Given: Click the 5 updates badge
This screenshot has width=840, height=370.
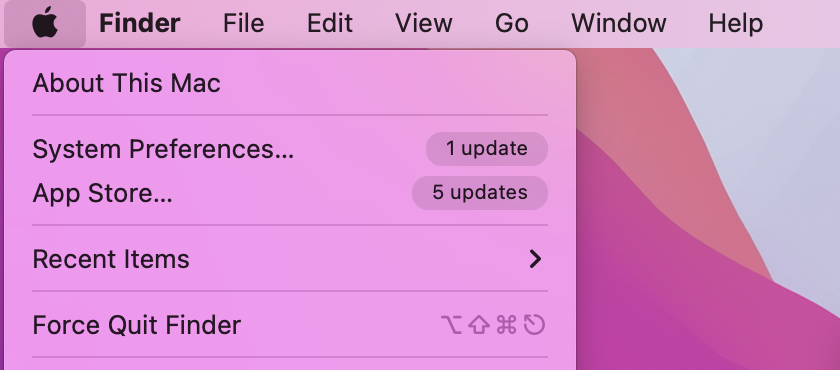Looking at the screenshot, I should click(479, 193).
